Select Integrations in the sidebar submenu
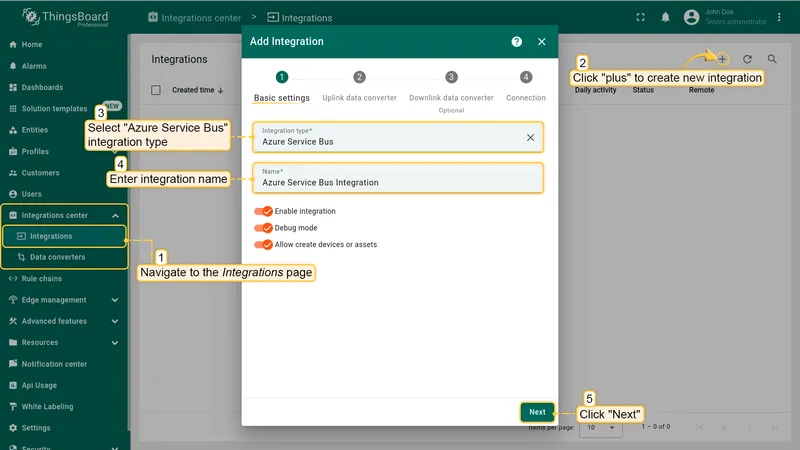 point(64,236)
